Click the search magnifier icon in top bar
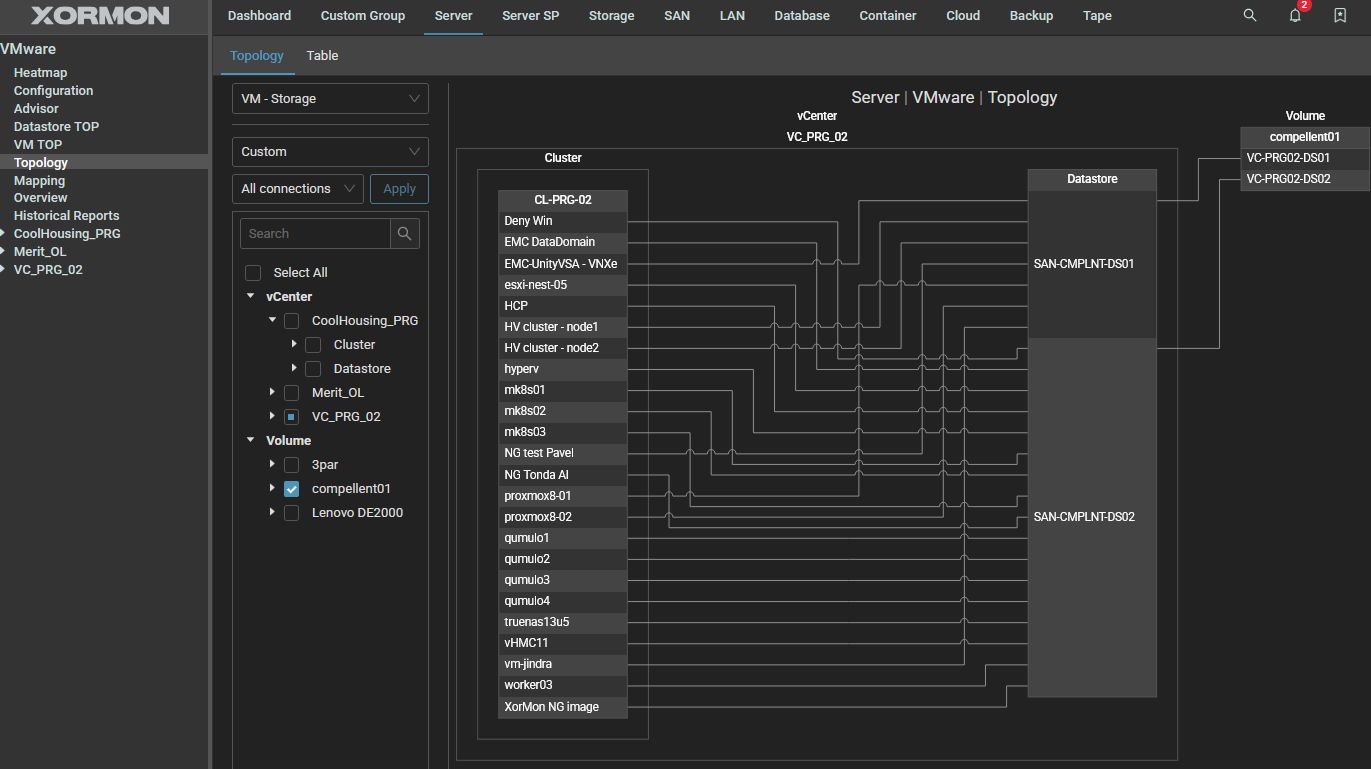1371x769 pixels. pos(1249,16)
